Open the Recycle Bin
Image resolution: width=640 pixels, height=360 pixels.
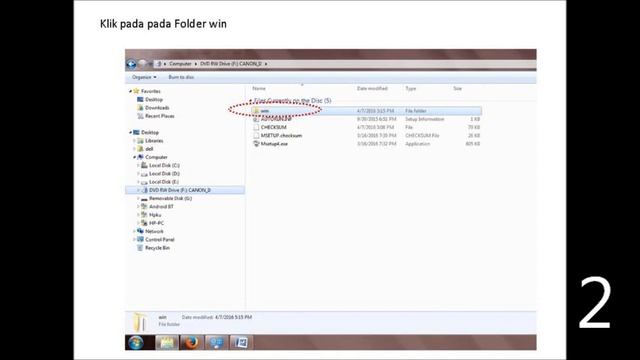point(157,248)
